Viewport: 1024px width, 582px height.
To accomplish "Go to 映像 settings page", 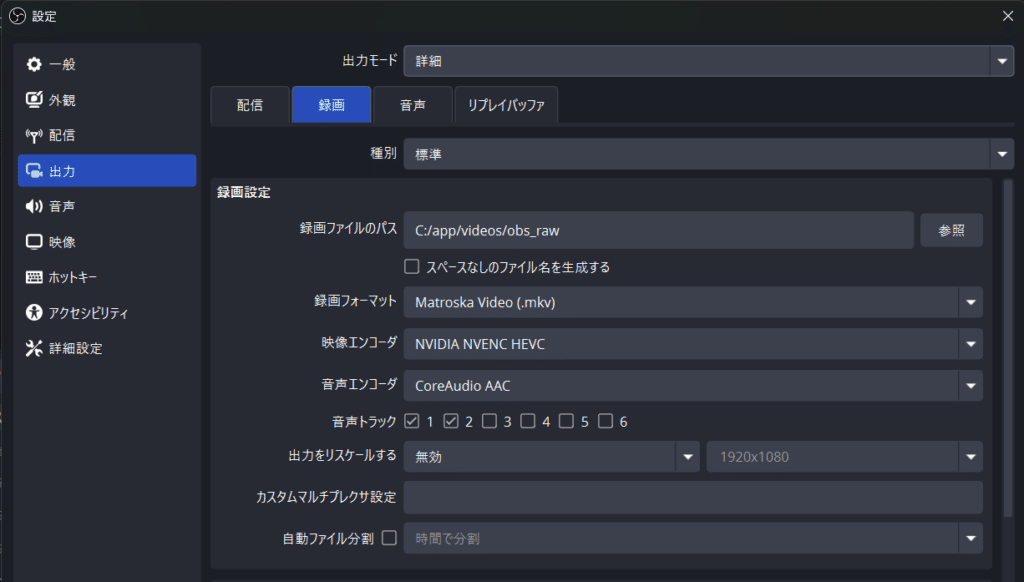I will [x=107, y=242].
